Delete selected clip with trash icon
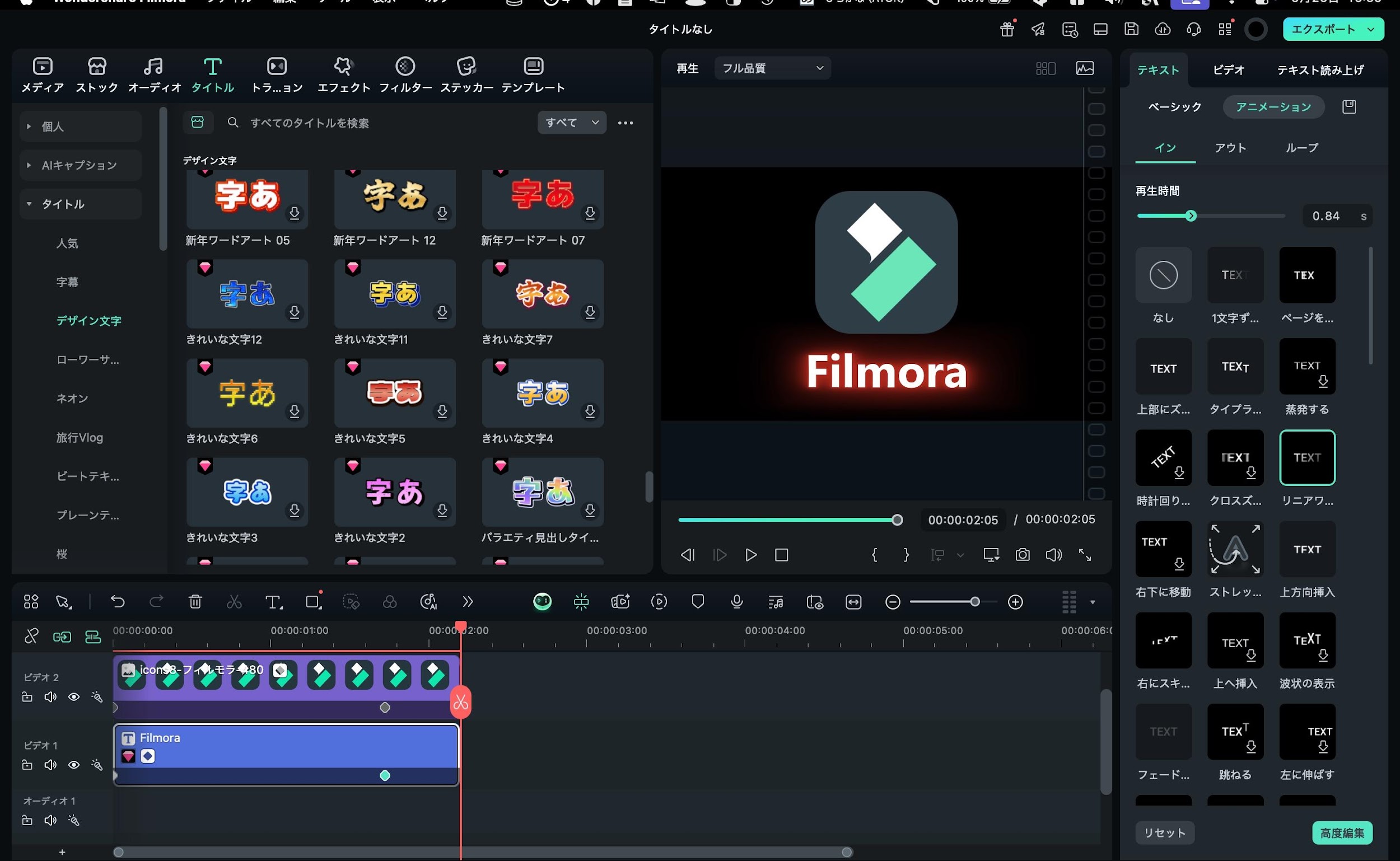The width and height of the screenshot is (1400, 861). click(x=195, y=601)
